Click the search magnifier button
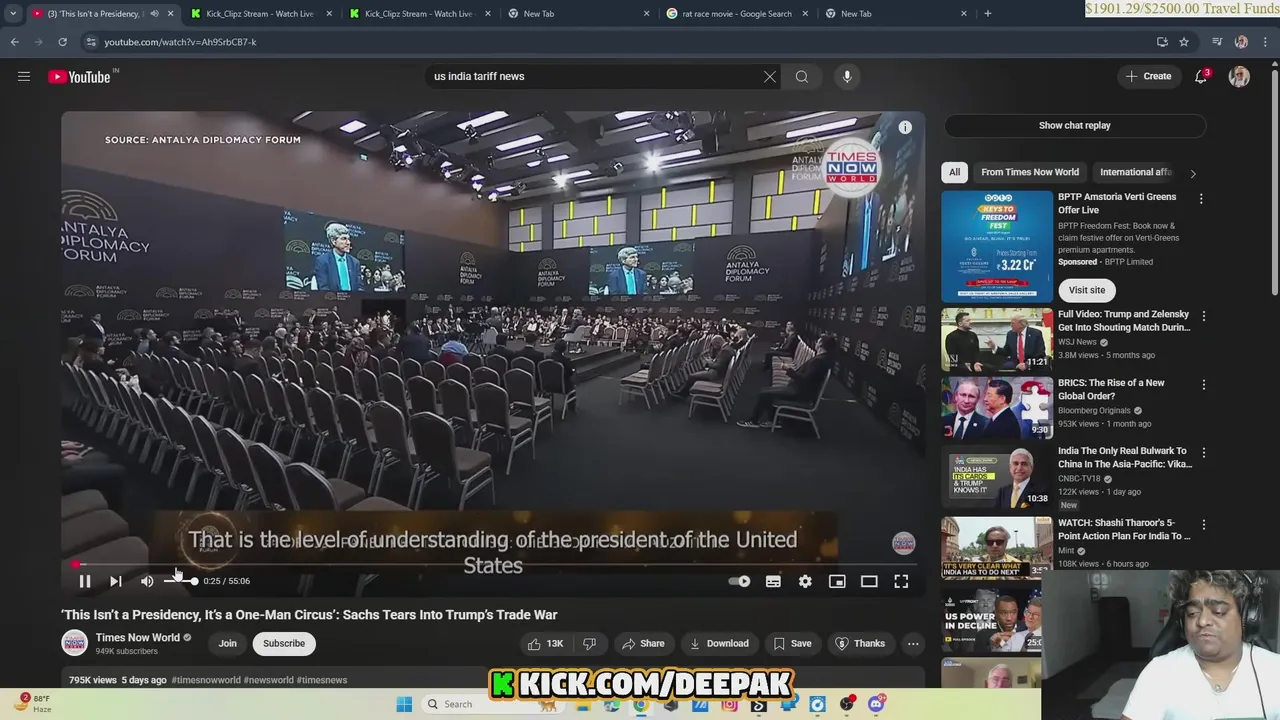Screen dimensions: 1280x720 pos(802,76)
